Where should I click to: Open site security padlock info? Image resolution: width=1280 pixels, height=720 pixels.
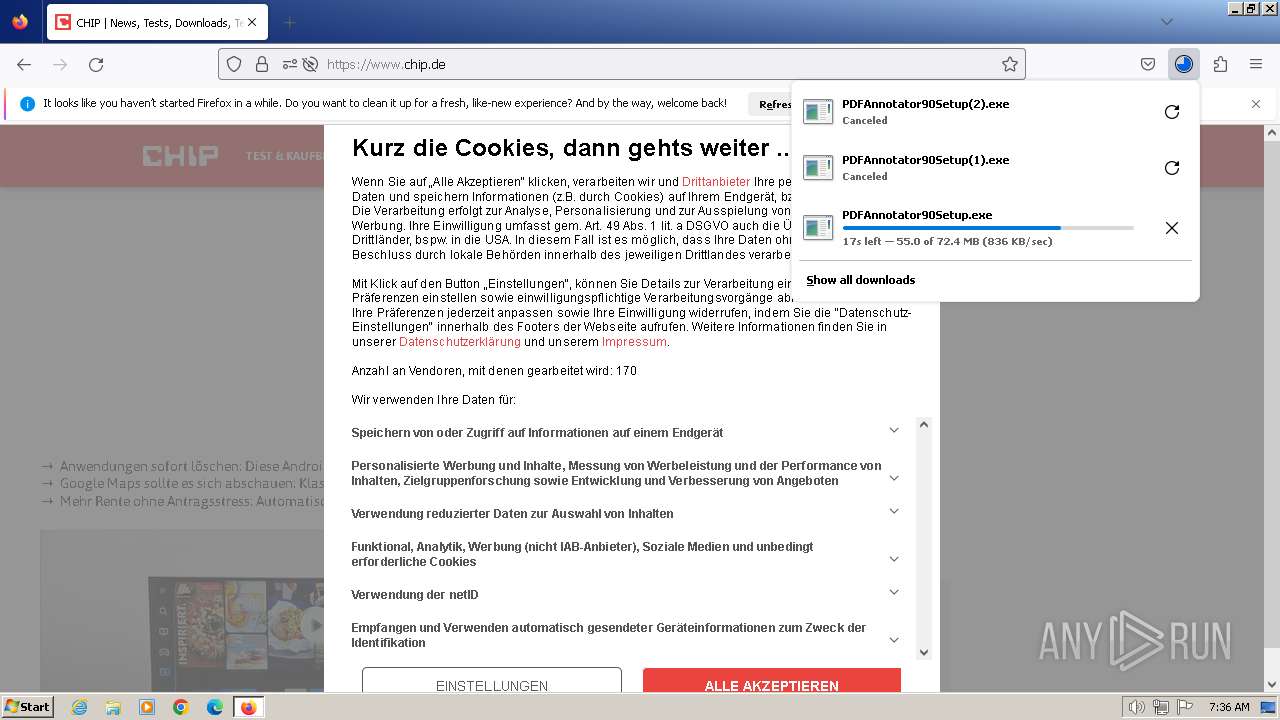(262, 64)
